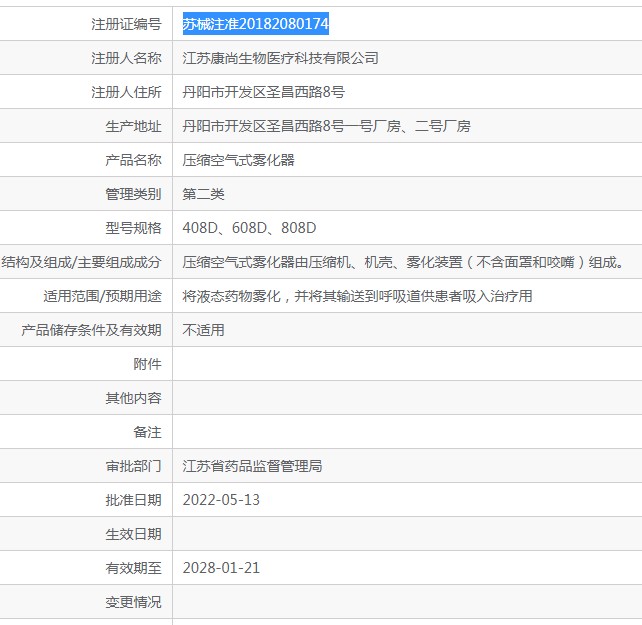This screenshot has height=625, width=642.
Task: Click the registrant name 江苏康尚生物医疗科技有限公司
Action: [280, 58]
